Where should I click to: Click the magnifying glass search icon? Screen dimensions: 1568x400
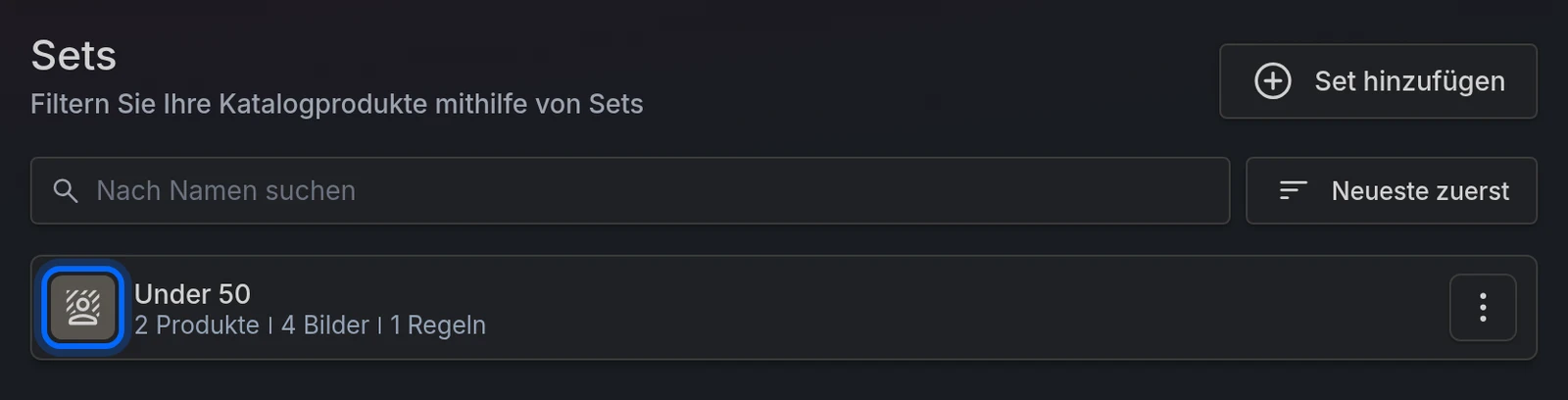pyautogui.click(x=66, y=191)
